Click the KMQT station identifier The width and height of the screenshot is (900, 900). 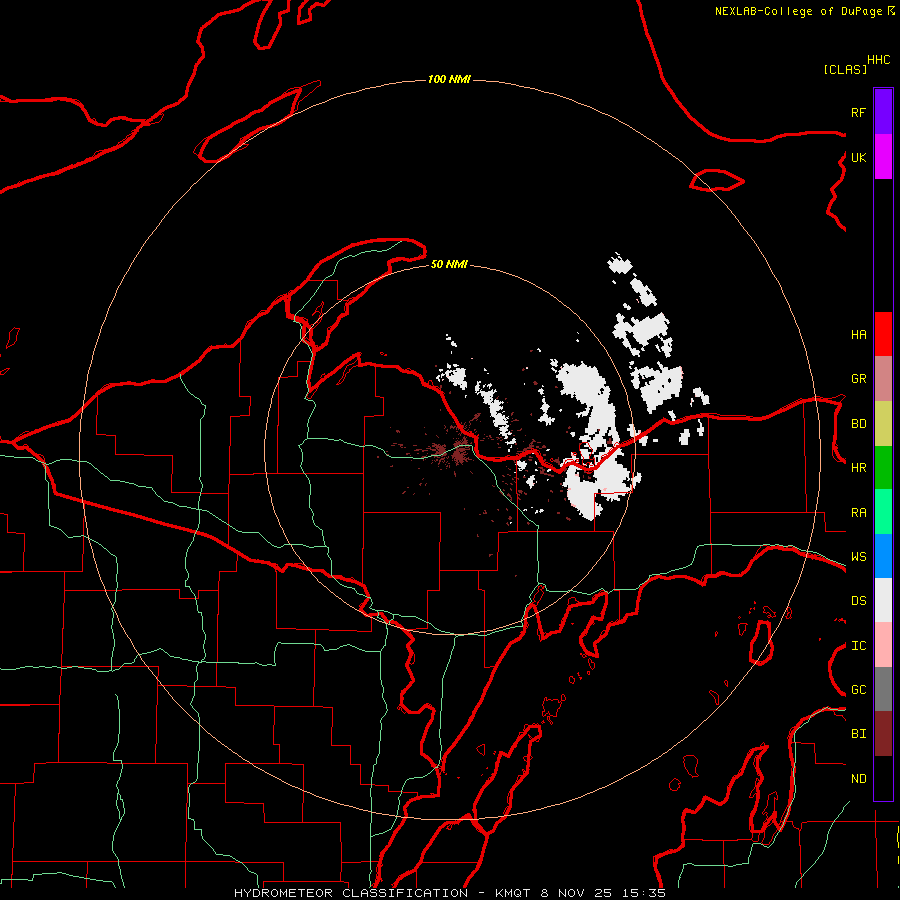click(514, 893)
